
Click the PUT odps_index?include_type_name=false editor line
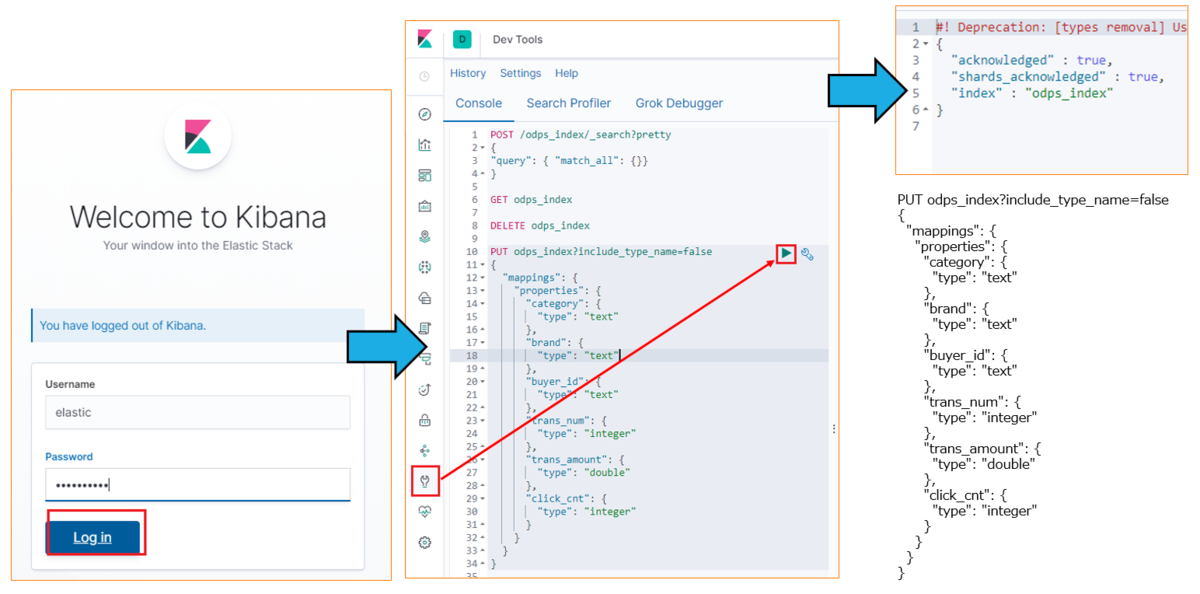coord(601,252)
